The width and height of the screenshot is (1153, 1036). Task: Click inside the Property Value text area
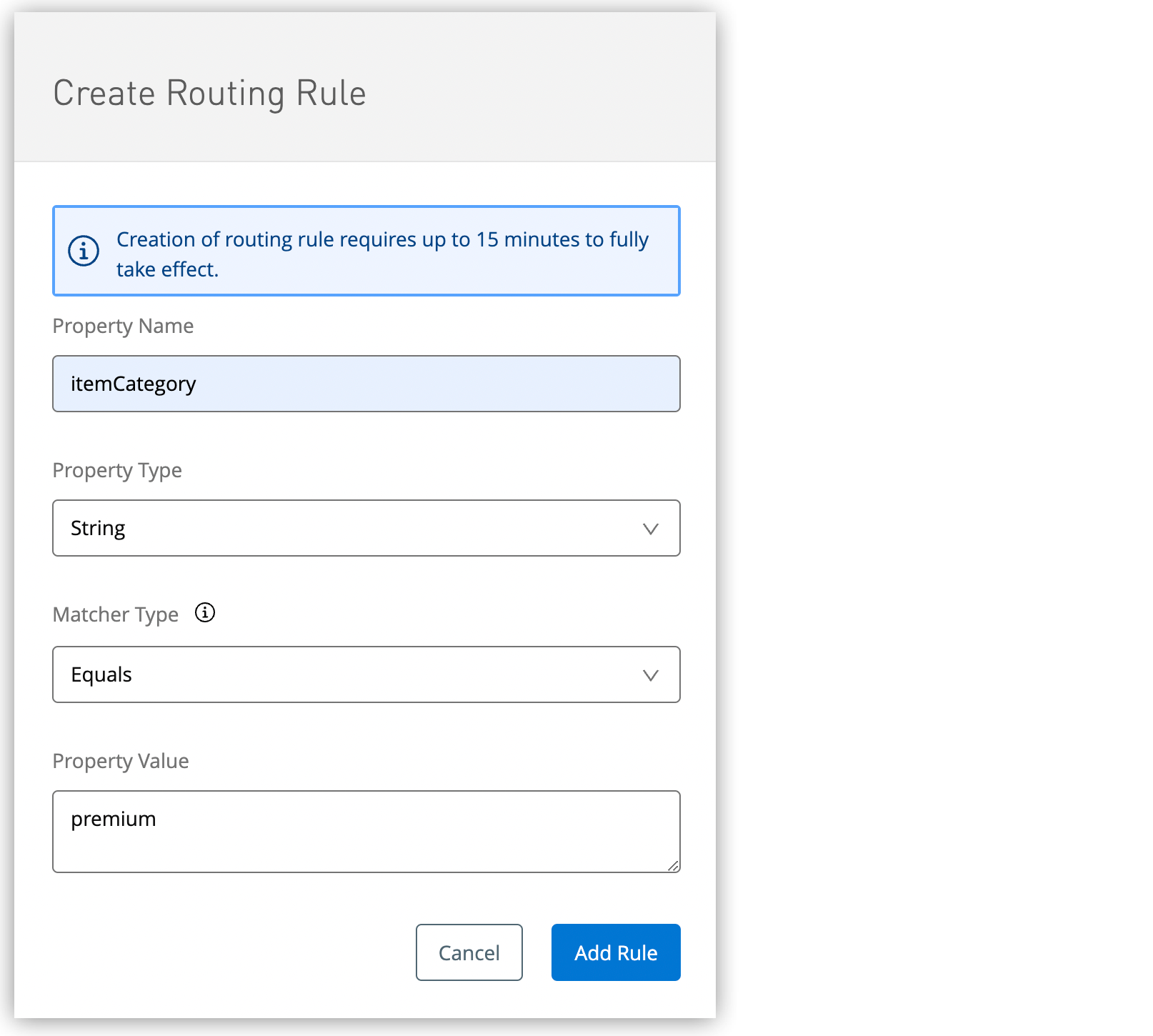click(x=366, y=832)
